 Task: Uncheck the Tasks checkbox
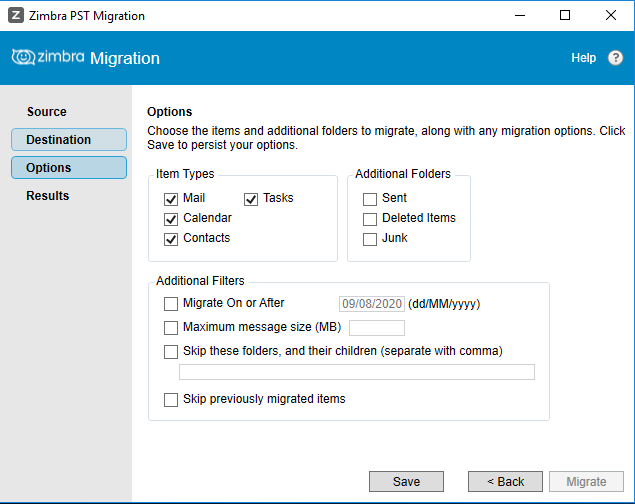[x=251, y=199]
